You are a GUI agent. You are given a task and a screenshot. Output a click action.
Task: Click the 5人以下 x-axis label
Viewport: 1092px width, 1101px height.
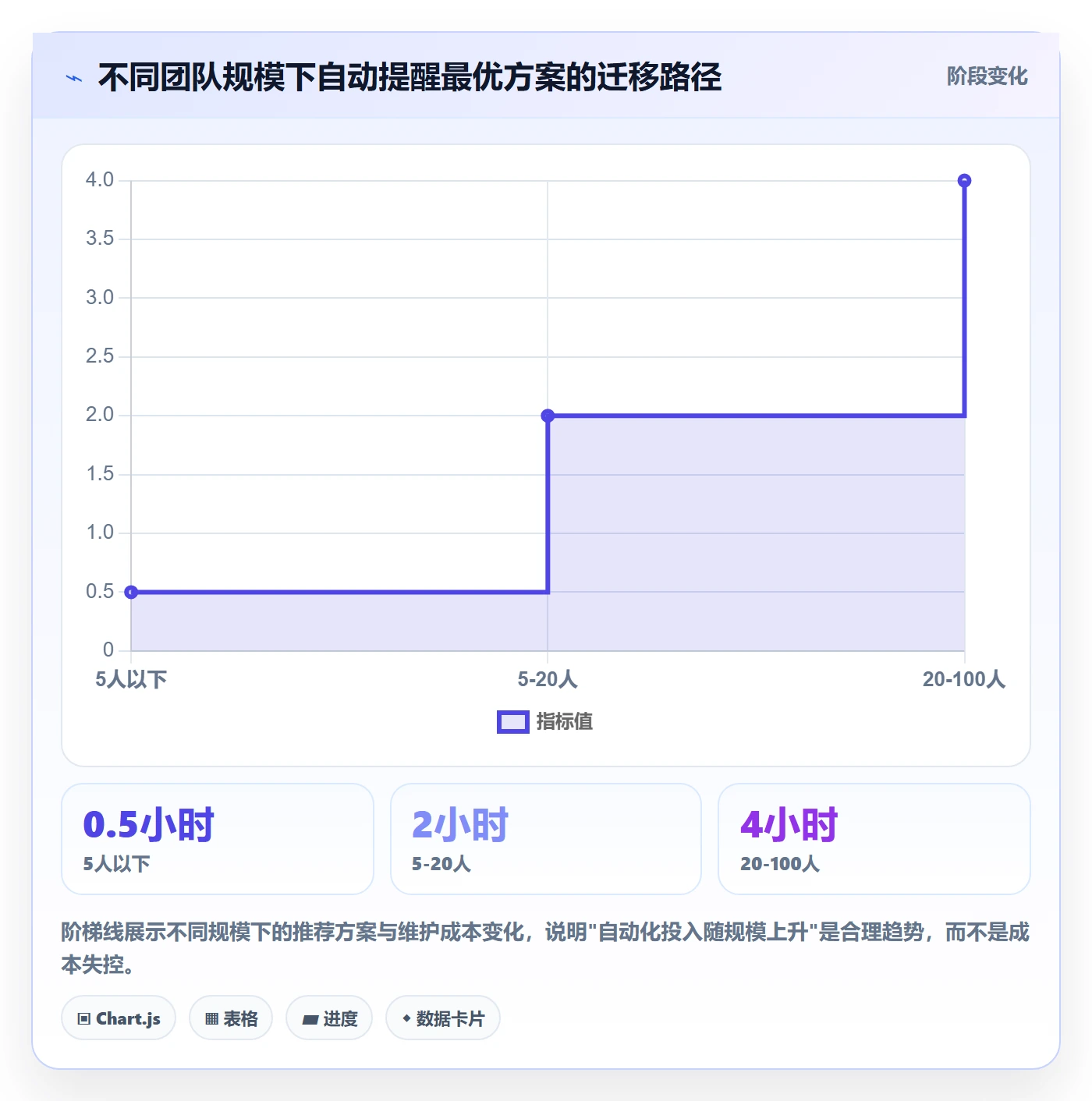(x=131, y=680)
